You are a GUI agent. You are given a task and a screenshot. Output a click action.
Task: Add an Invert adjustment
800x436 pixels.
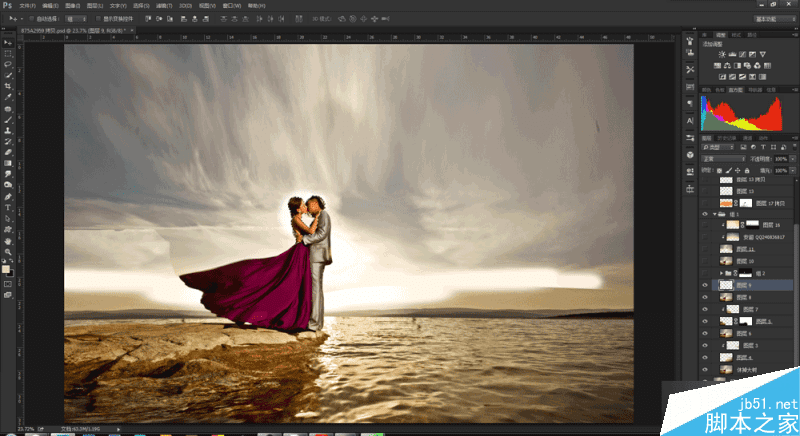tap(722, 77)
